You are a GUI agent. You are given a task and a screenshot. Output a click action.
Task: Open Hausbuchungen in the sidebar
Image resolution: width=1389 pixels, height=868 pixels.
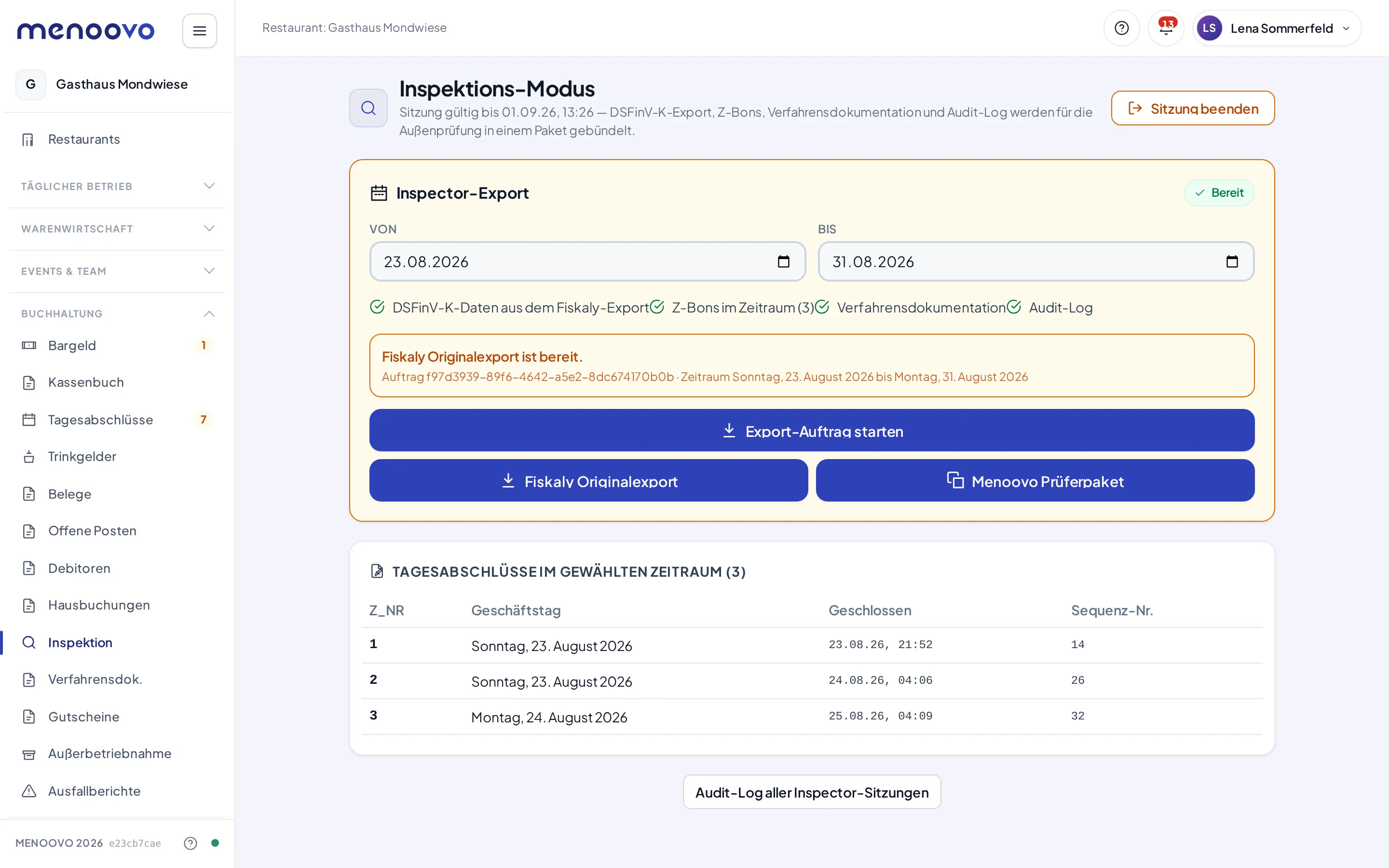pos(117,605)
